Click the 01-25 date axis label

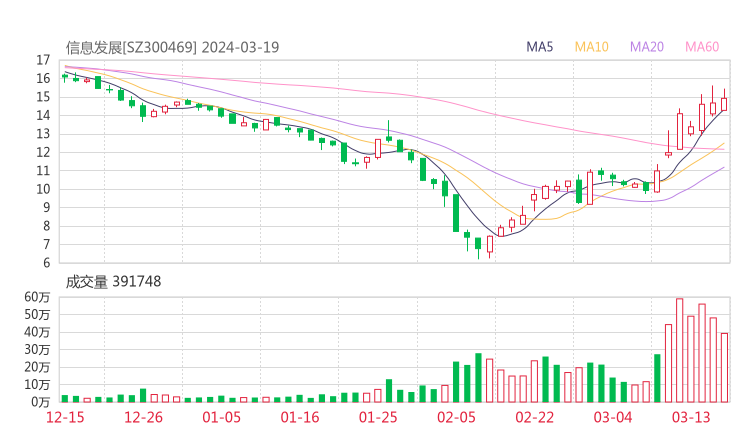tap(378, 417)
